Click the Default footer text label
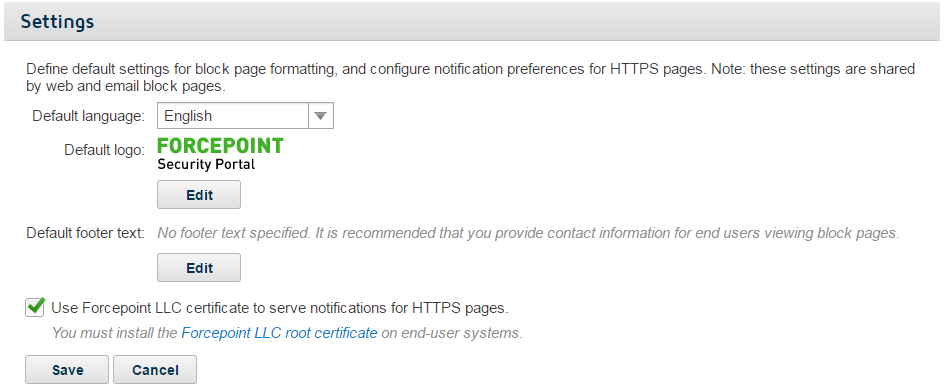The width and height of the screenshot is (944, 390). tap(85, 233)
